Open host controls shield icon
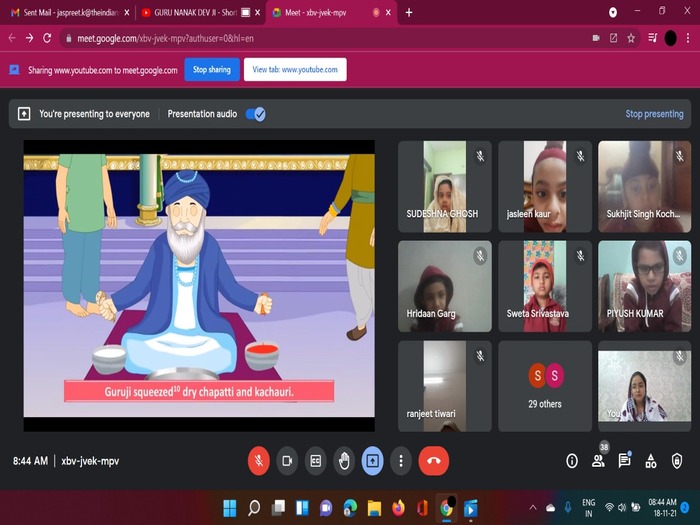The image size is (700, 525). pyautogui.click(x=677, y=461)
